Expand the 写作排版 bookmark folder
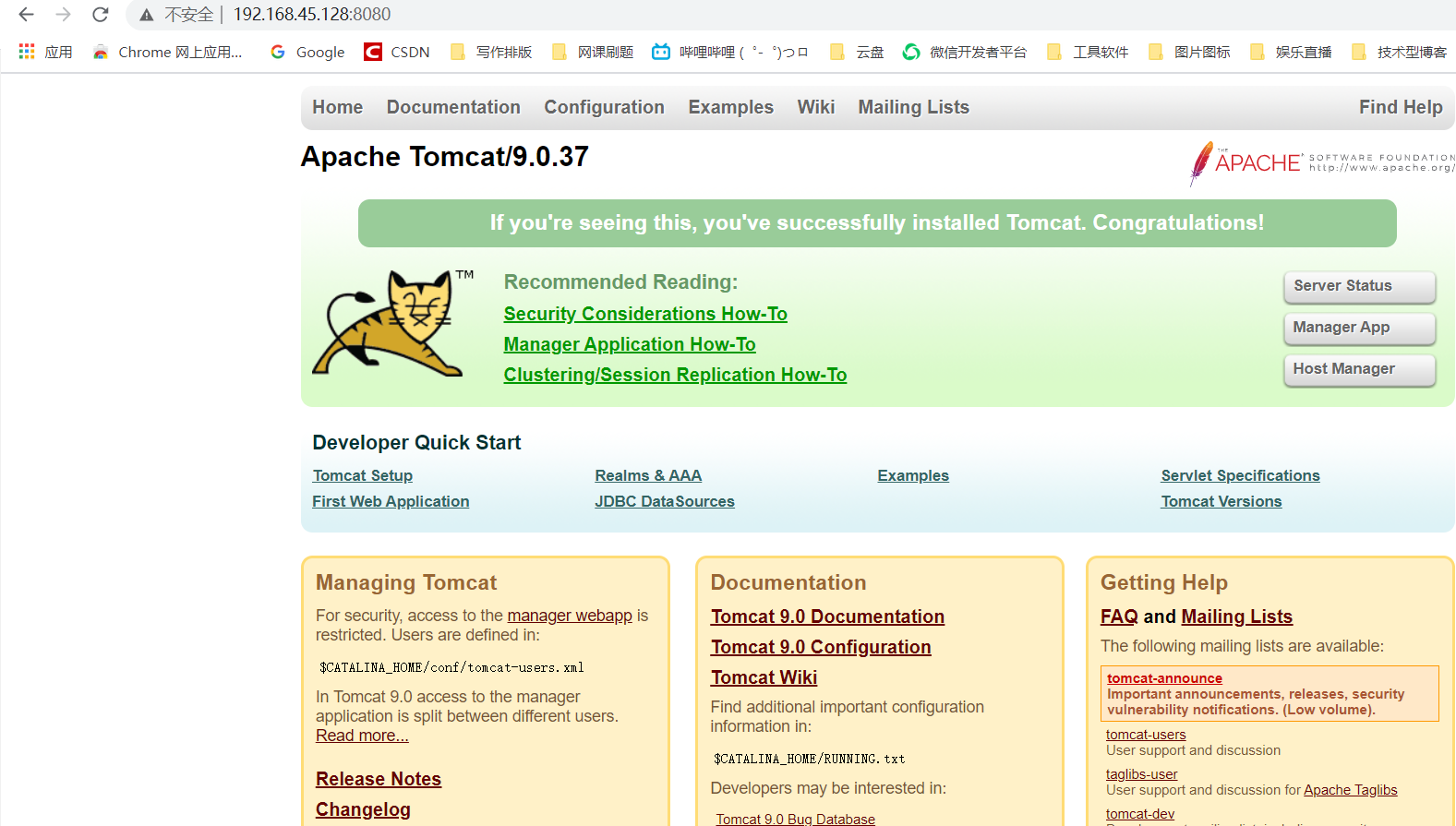1456x826 pixels. pyautogui.click(x=492, y=53)
